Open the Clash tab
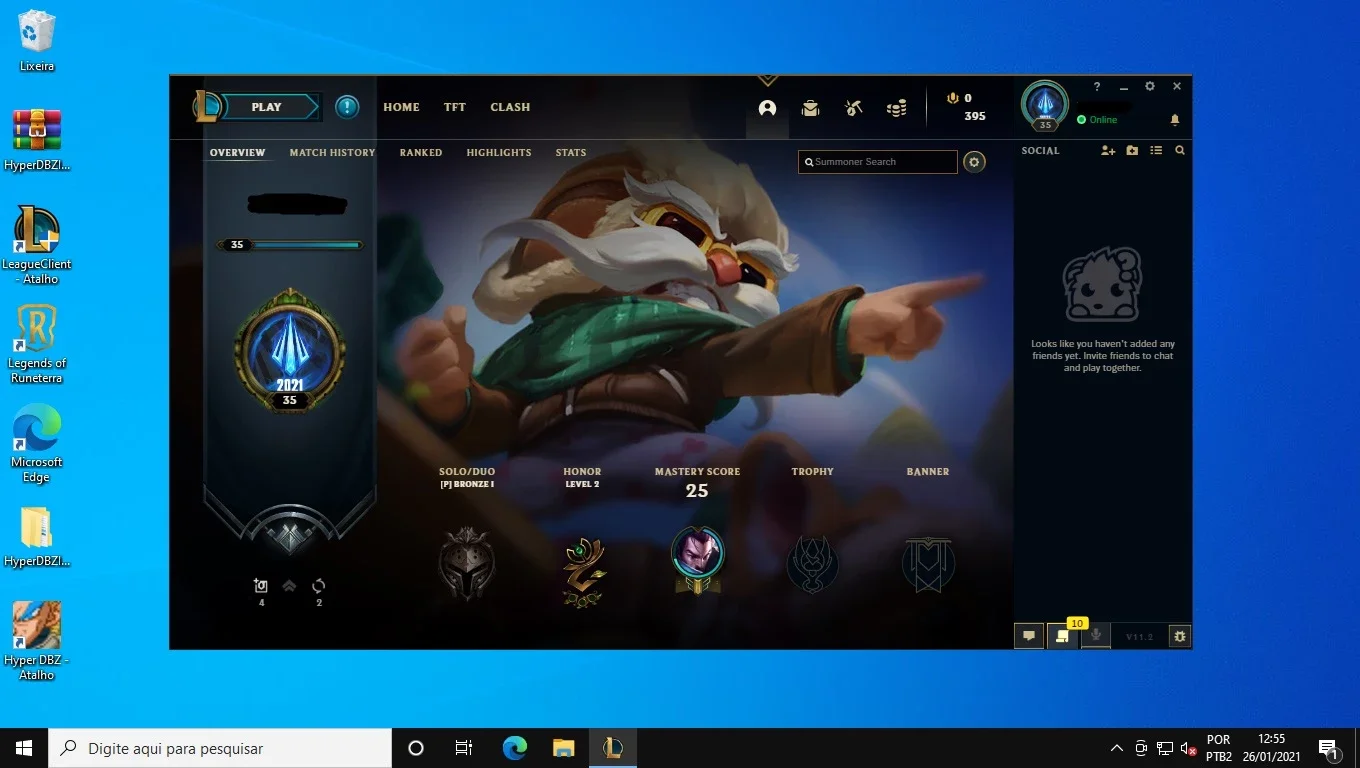This screenshot has height=768, width=1360. point(510,107)
